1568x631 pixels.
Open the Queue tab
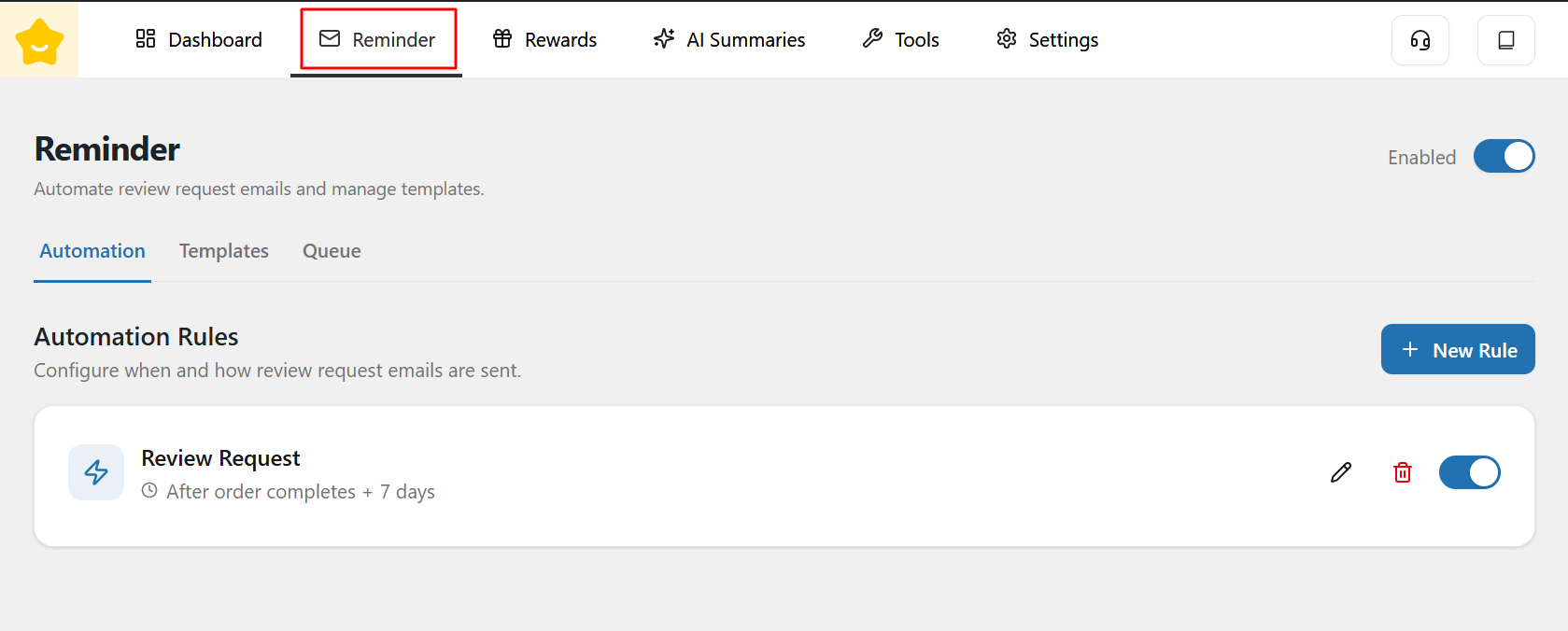[332, 251]
